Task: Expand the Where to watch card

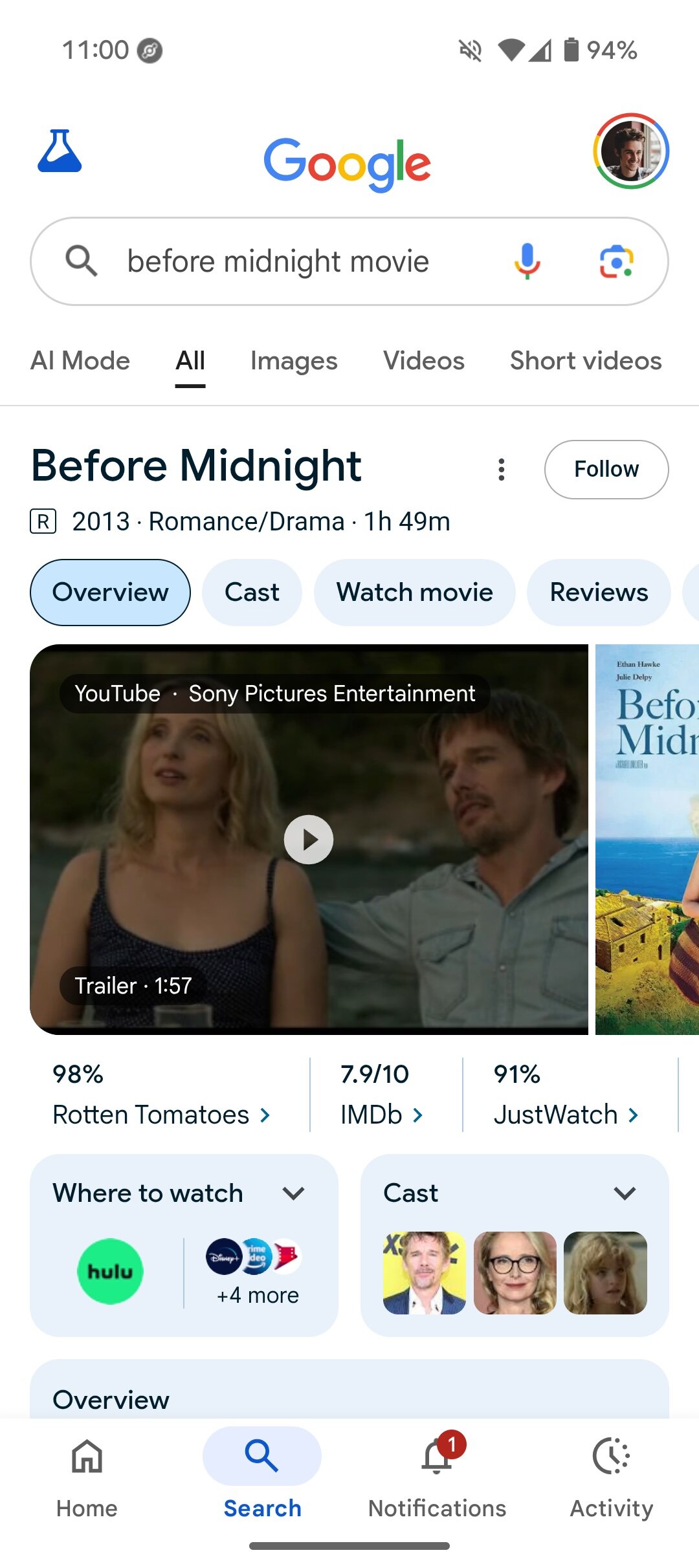Action: coord(293,1193)
